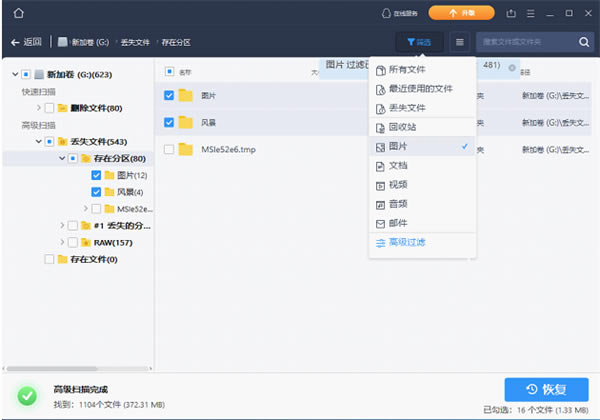
Task: Expand the RAW(157) tree node
Action: point(62,242)
